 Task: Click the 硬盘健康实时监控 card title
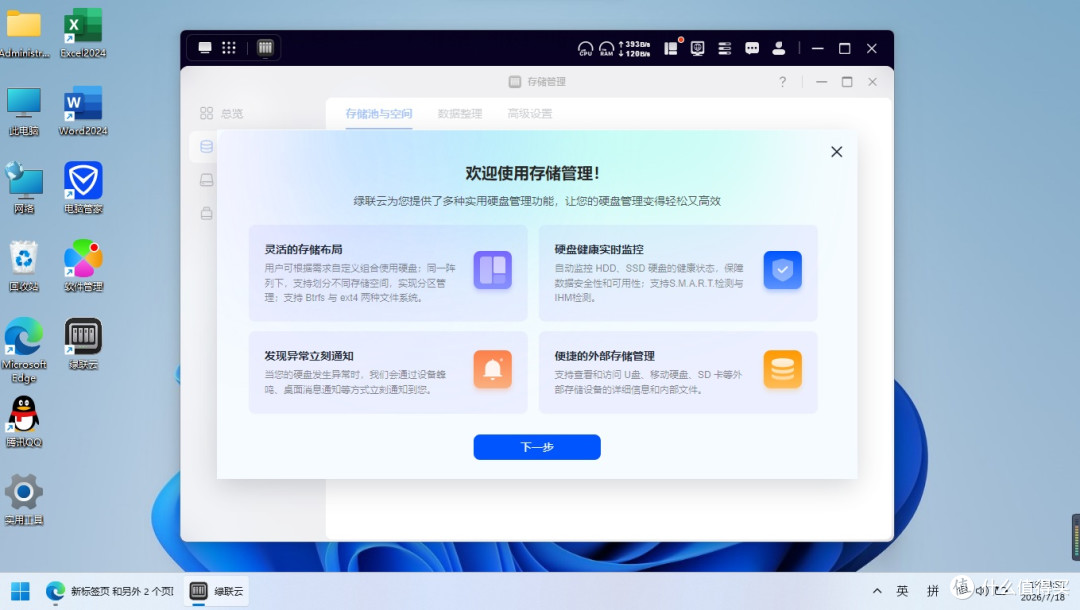tap(599, 249)
